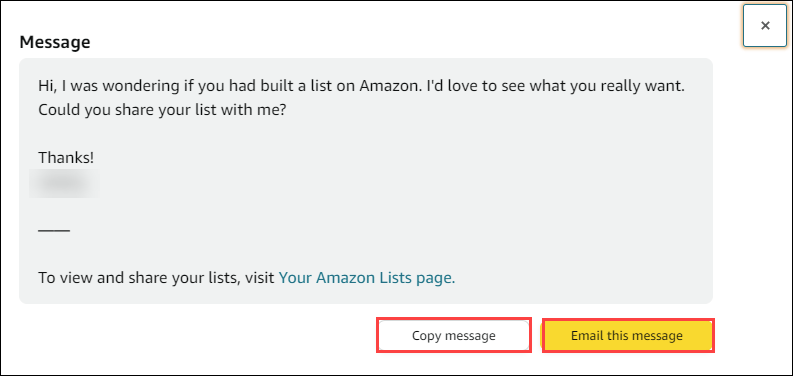Click the Thanks! line in the message
This screenshot has height=376, width=793.
tap(66, 158)
